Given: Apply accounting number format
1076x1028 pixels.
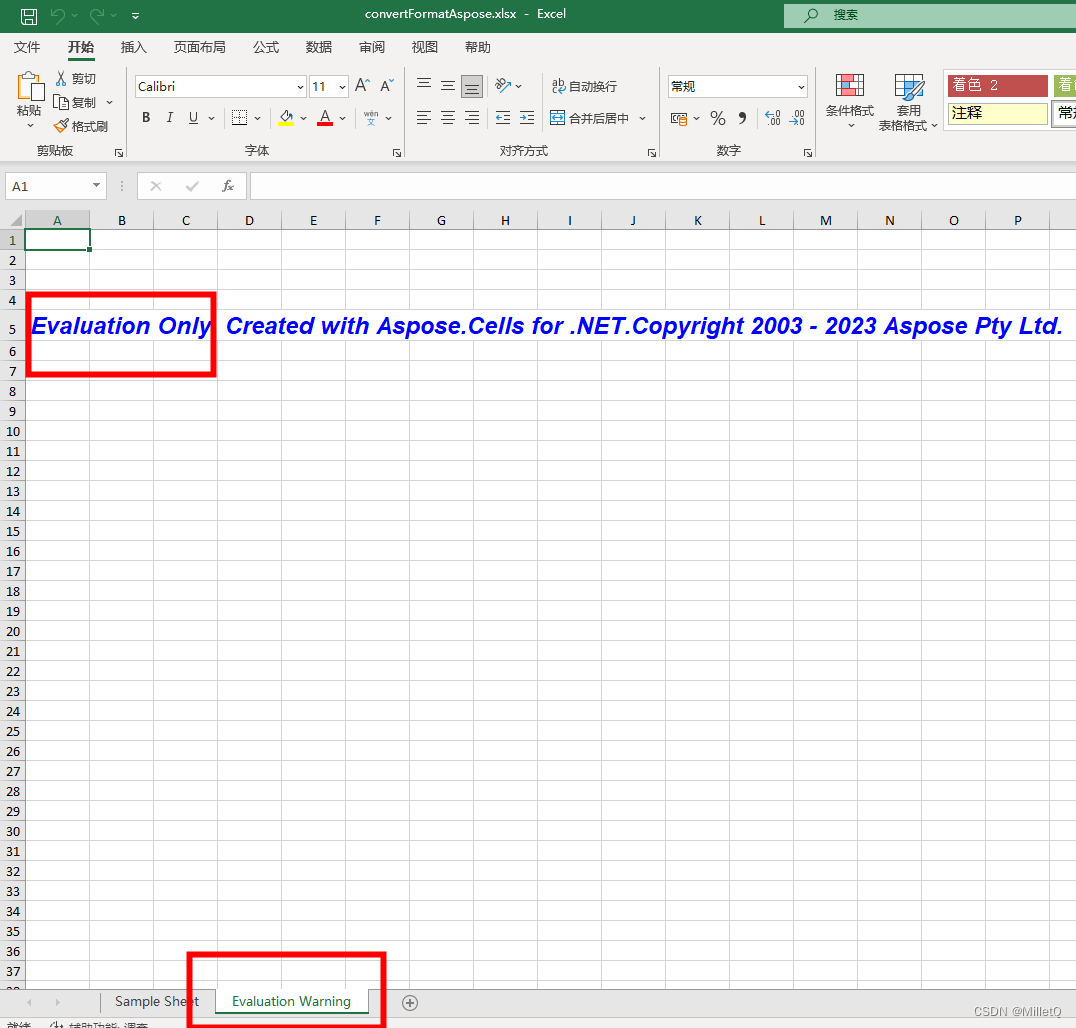Looking at the screenshot, I should tap(679, 119).
